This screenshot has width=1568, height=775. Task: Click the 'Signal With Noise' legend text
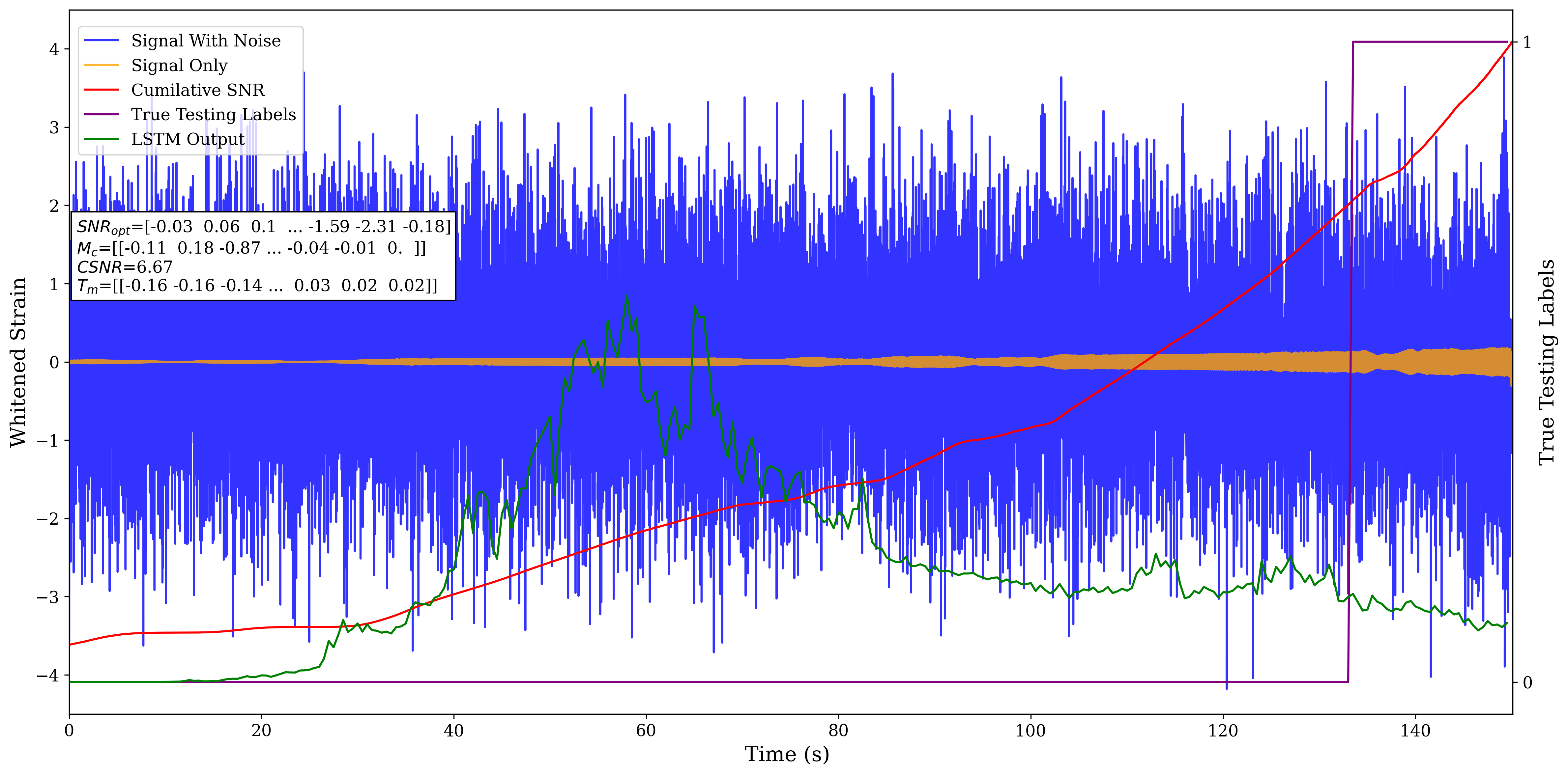point(206,41)
